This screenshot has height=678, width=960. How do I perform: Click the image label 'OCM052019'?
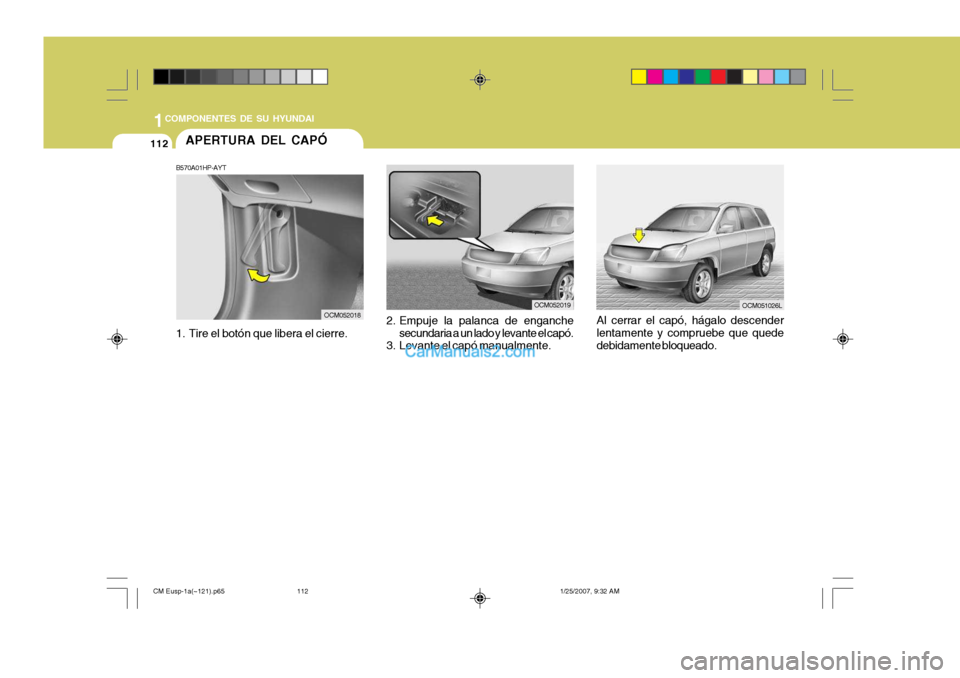(x=552, y=305)
